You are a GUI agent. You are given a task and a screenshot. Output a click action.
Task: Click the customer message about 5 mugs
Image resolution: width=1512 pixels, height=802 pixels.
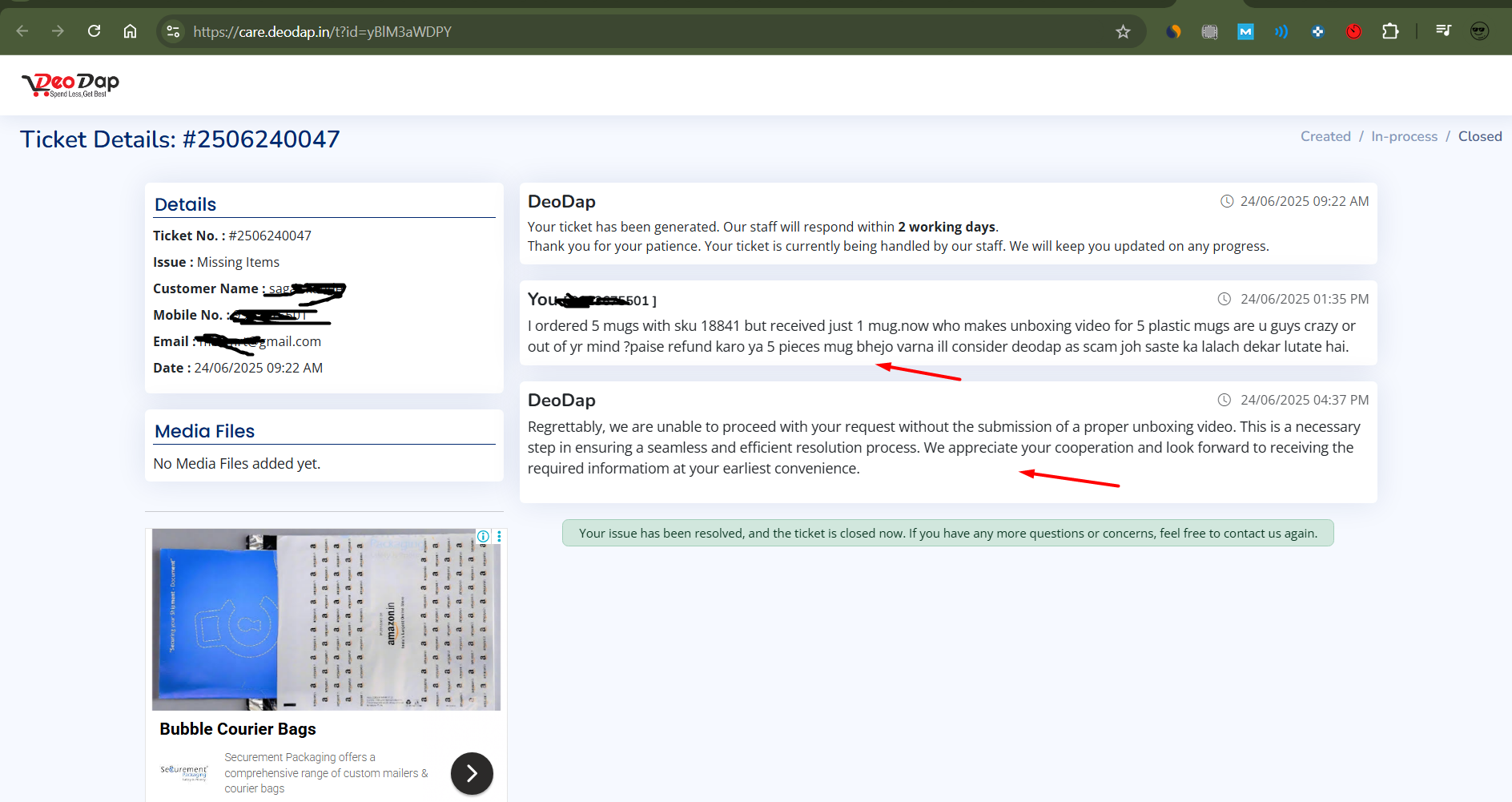point(942,336)
